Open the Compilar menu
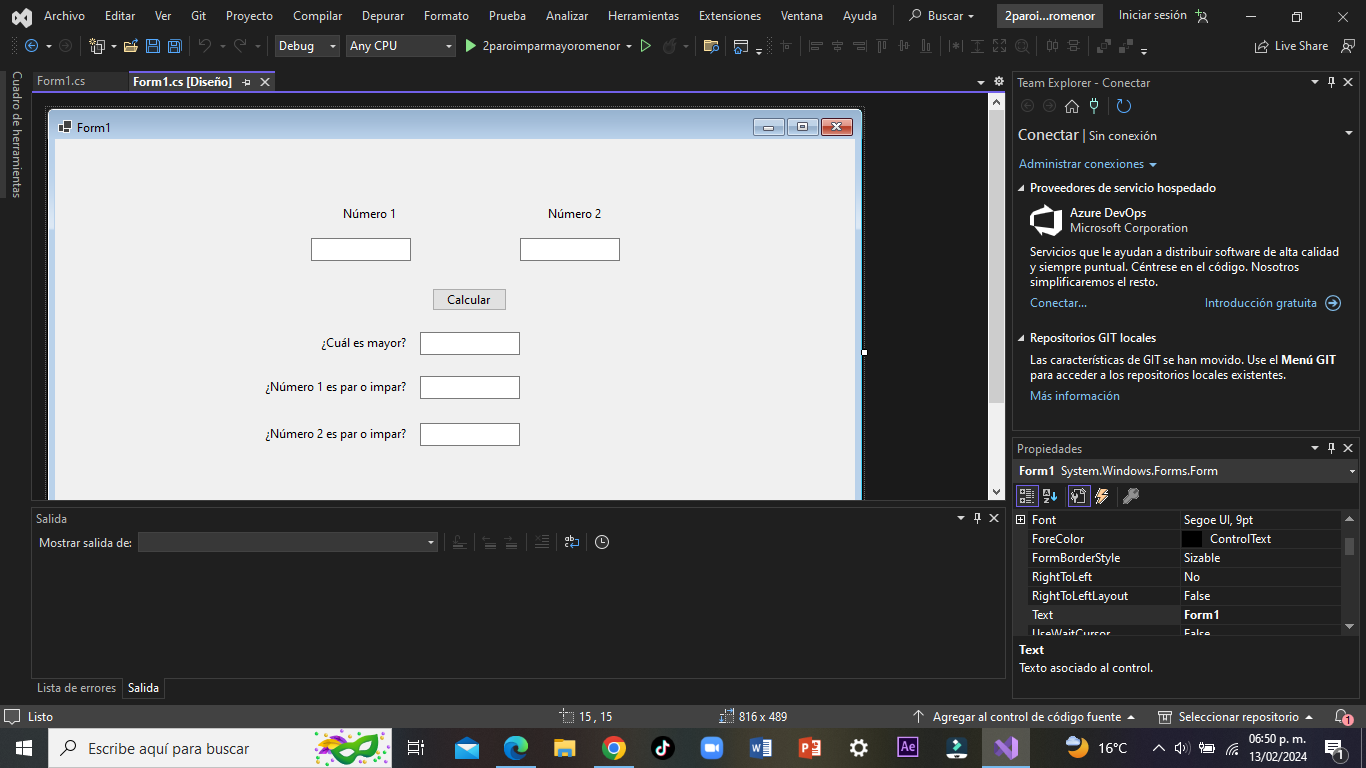Screen dimensions: 1366x768 [317, 16]
